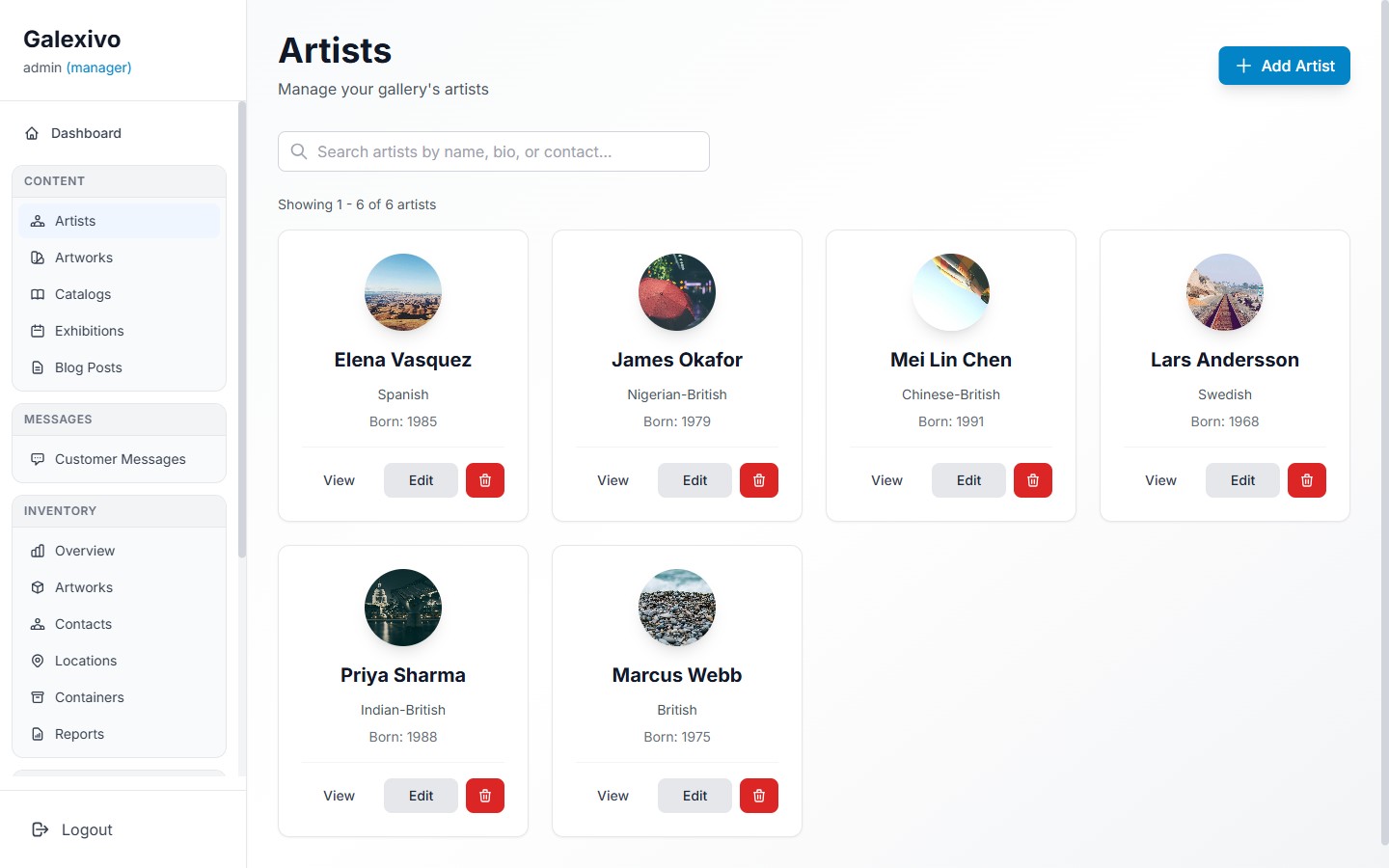Viewport: 1389px width, 868px height.
Task: Open Reports from the Inventory section
Action: (79, 734)
